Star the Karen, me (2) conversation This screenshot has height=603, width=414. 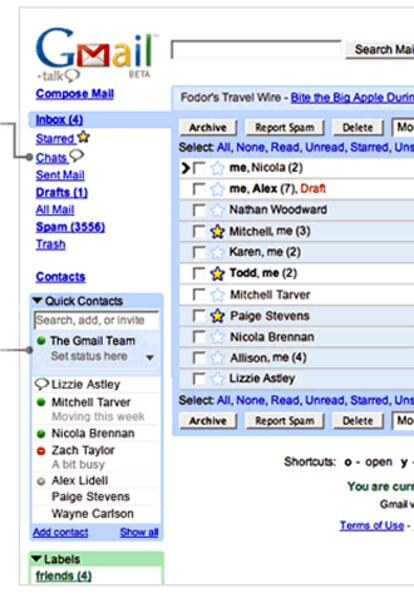(217, 253)
